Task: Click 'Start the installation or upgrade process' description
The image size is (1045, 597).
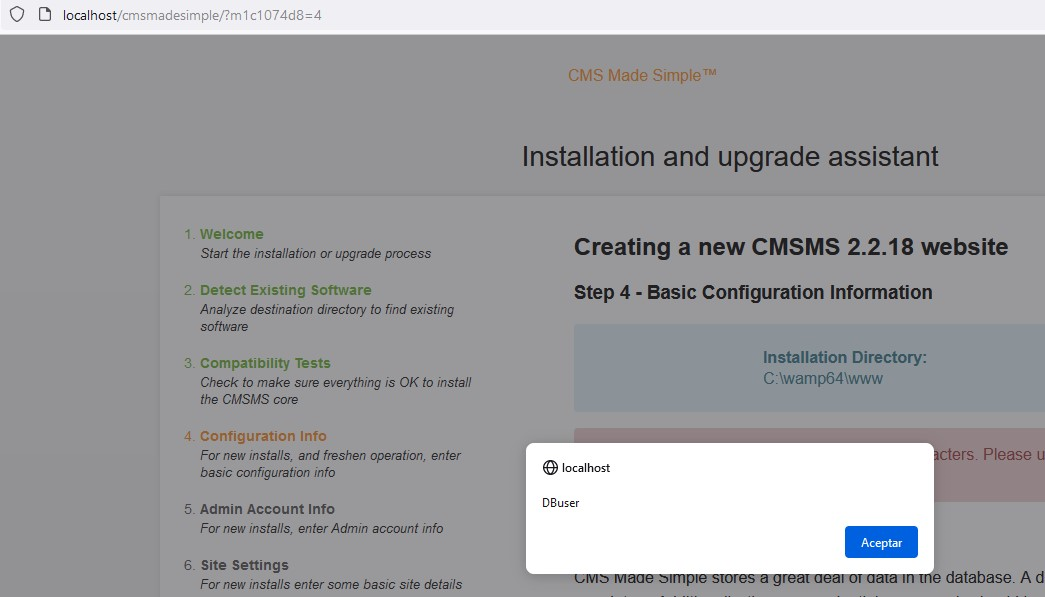Action: [x=316, y=253]
